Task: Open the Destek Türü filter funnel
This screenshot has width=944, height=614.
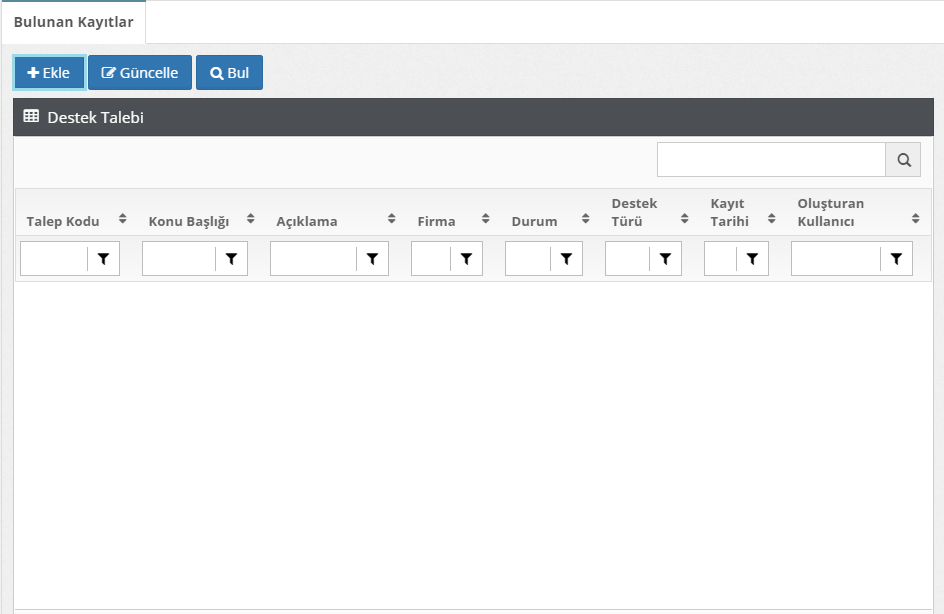Action: (665, 259)
